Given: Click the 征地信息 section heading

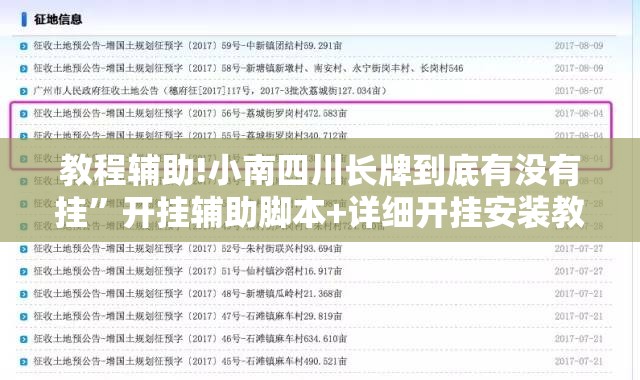Looking at the screenshot, I should click(58, 19).
